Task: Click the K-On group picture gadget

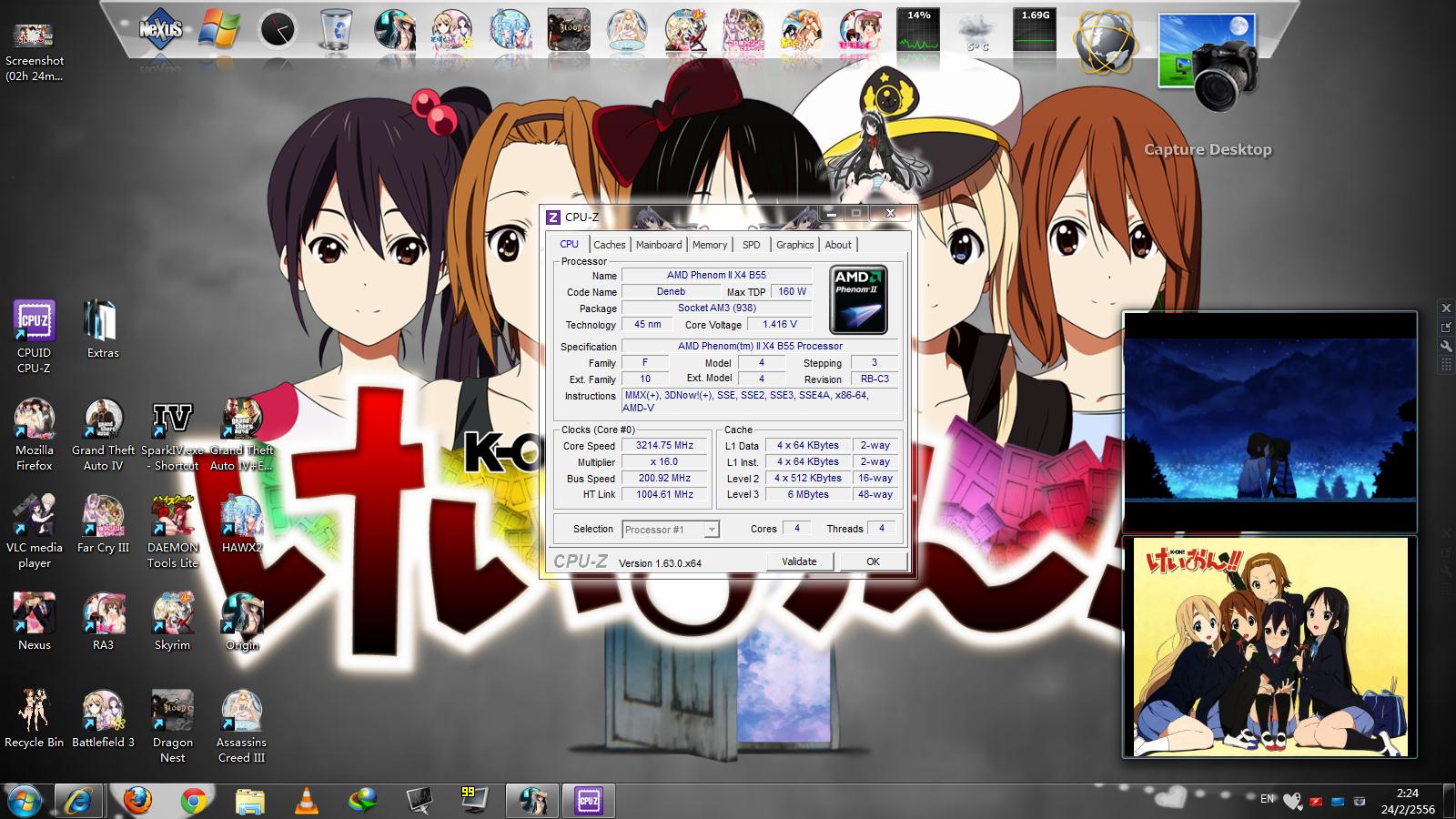Action: 1270,646
